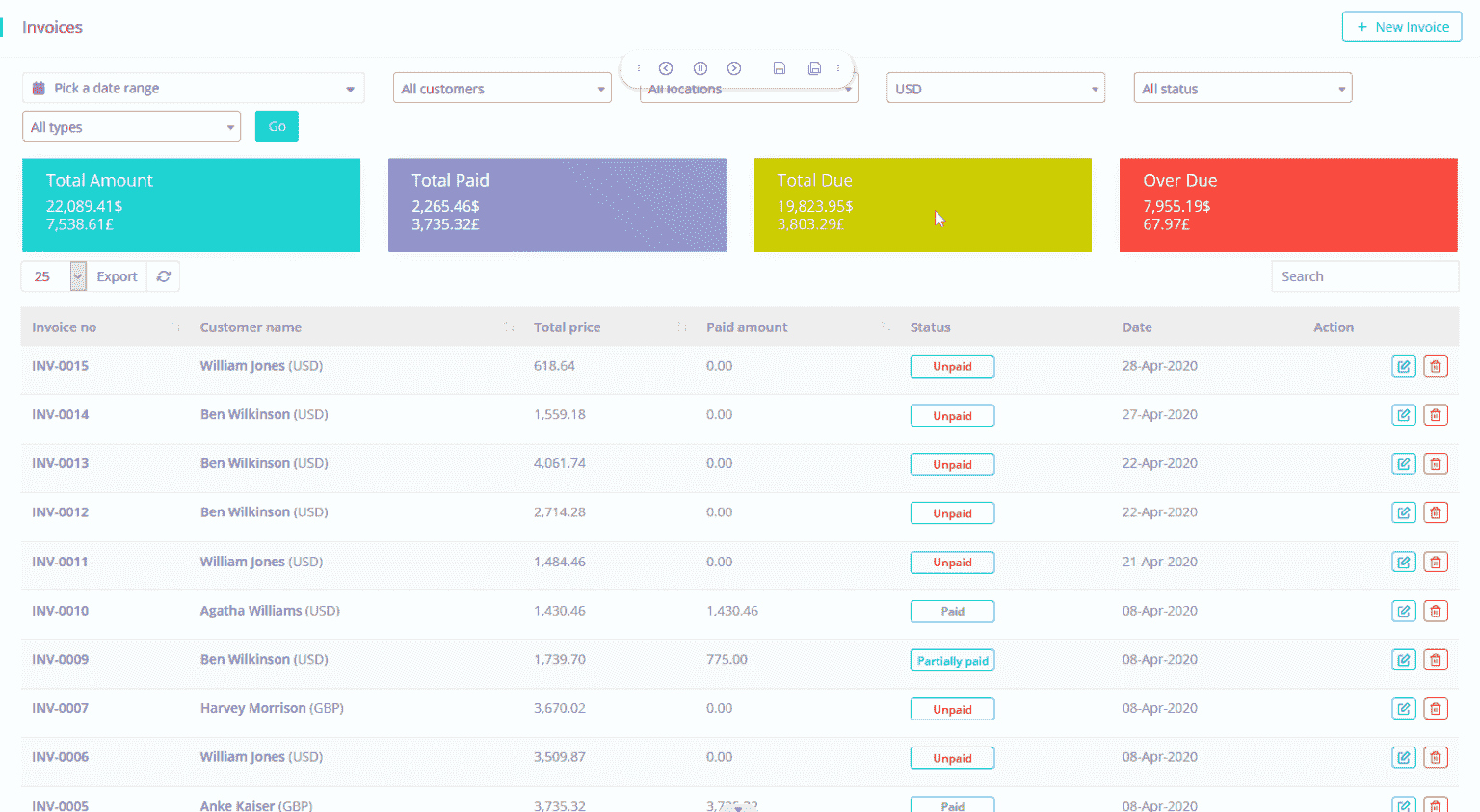Image resolution: width=1480 pixels, height=812 pixels.
Task: Open the All status filter
Action: pyautogui.click(x=1242, y=89)
